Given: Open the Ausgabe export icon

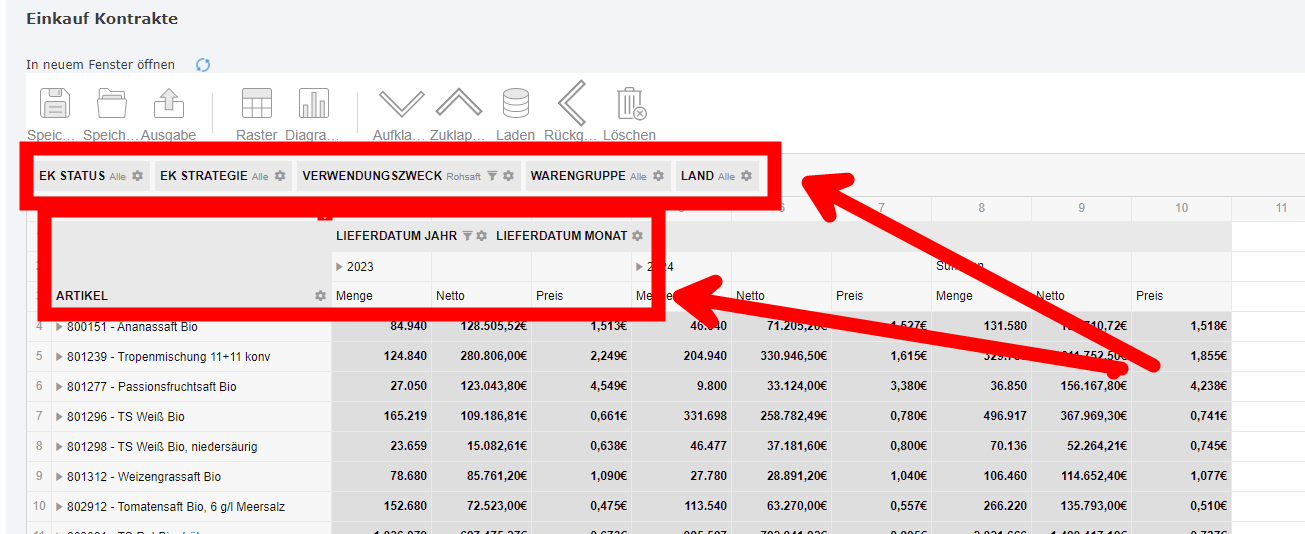Looking at the screenshot, I should point(168,104).
